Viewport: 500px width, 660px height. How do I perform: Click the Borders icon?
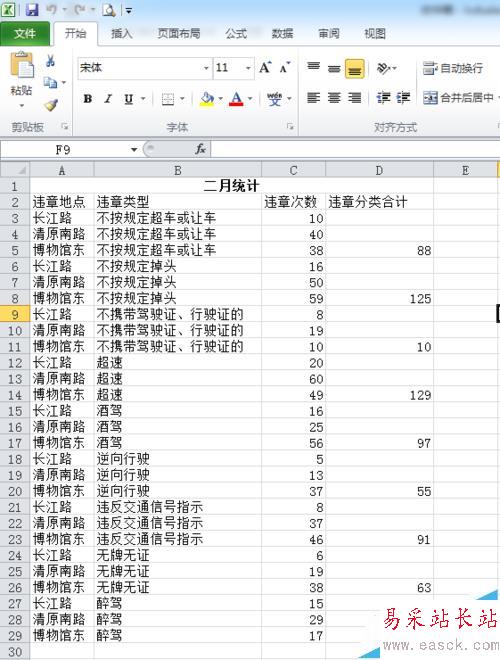[x=168, y=99]
